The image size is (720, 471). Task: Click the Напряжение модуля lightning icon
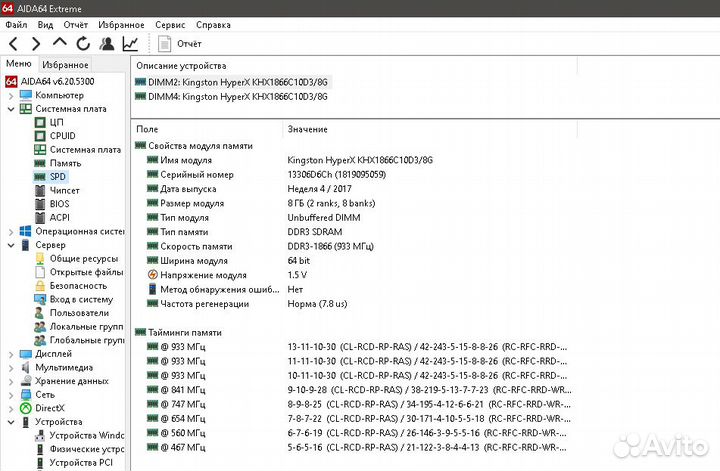click(152, 275)
